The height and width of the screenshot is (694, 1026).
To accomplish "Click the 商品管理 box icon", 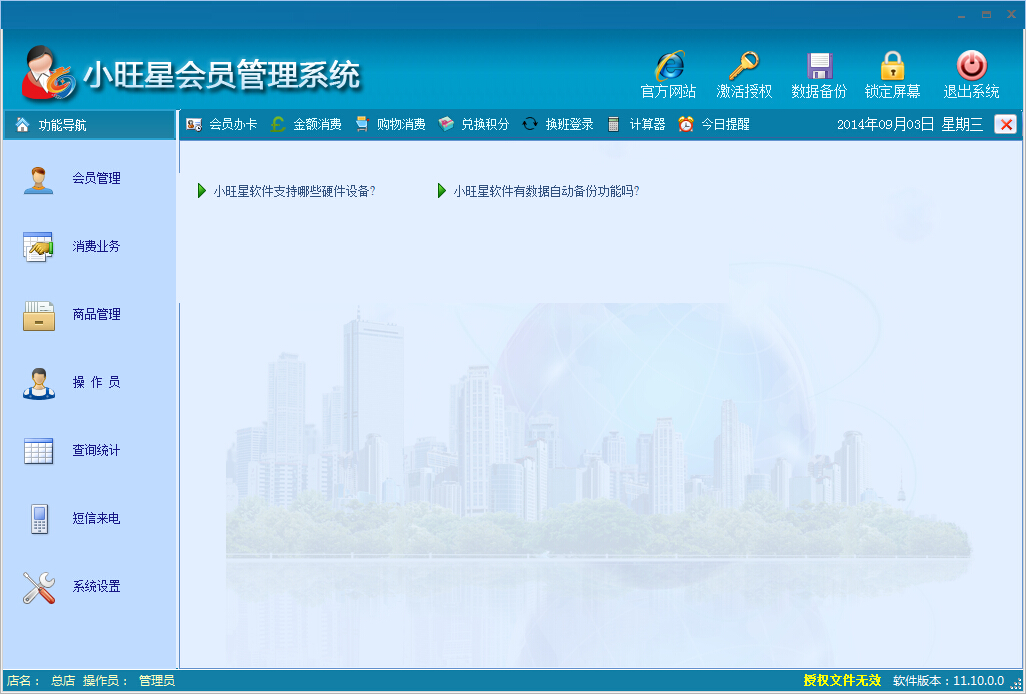I will [x=39, y=315].
